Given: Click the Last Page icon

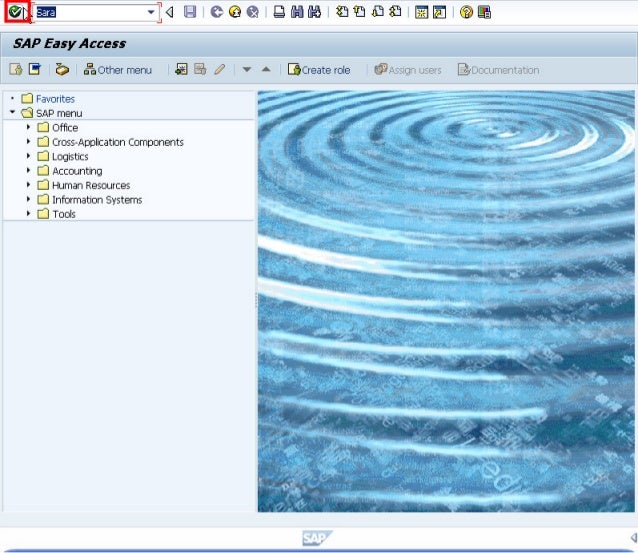Looking at the screenshot, I should 395,12.
